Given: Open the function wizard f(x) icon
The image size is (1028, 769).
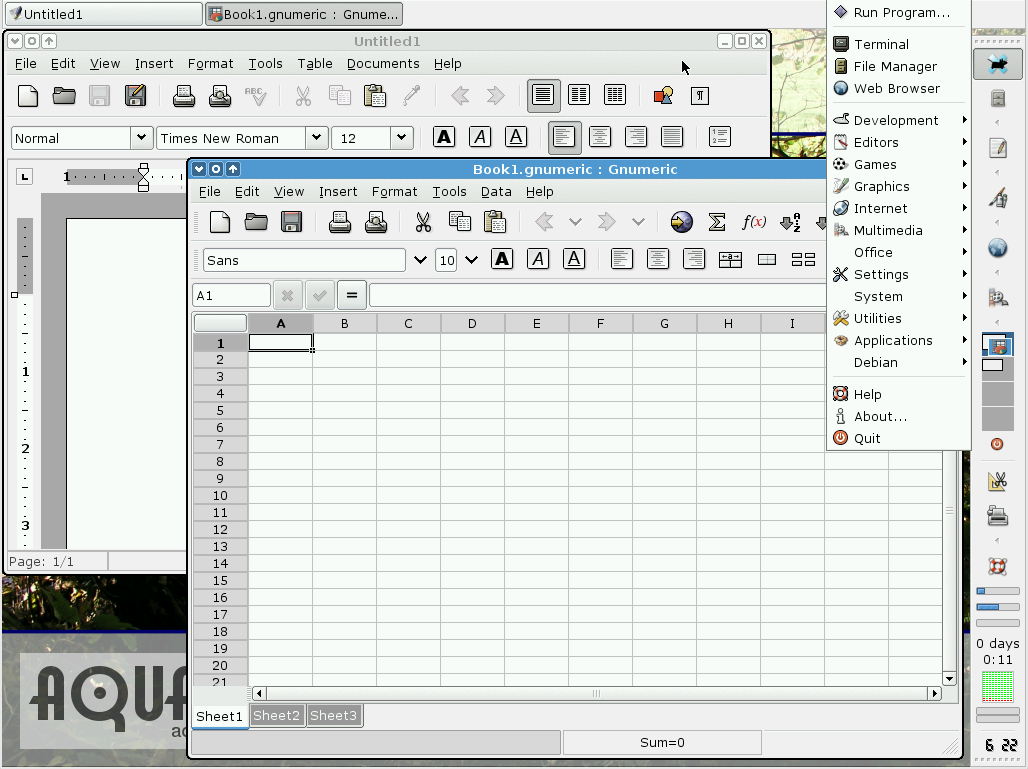Looking at the screenshot, I should pyautogui.click(x=753, y=222).
